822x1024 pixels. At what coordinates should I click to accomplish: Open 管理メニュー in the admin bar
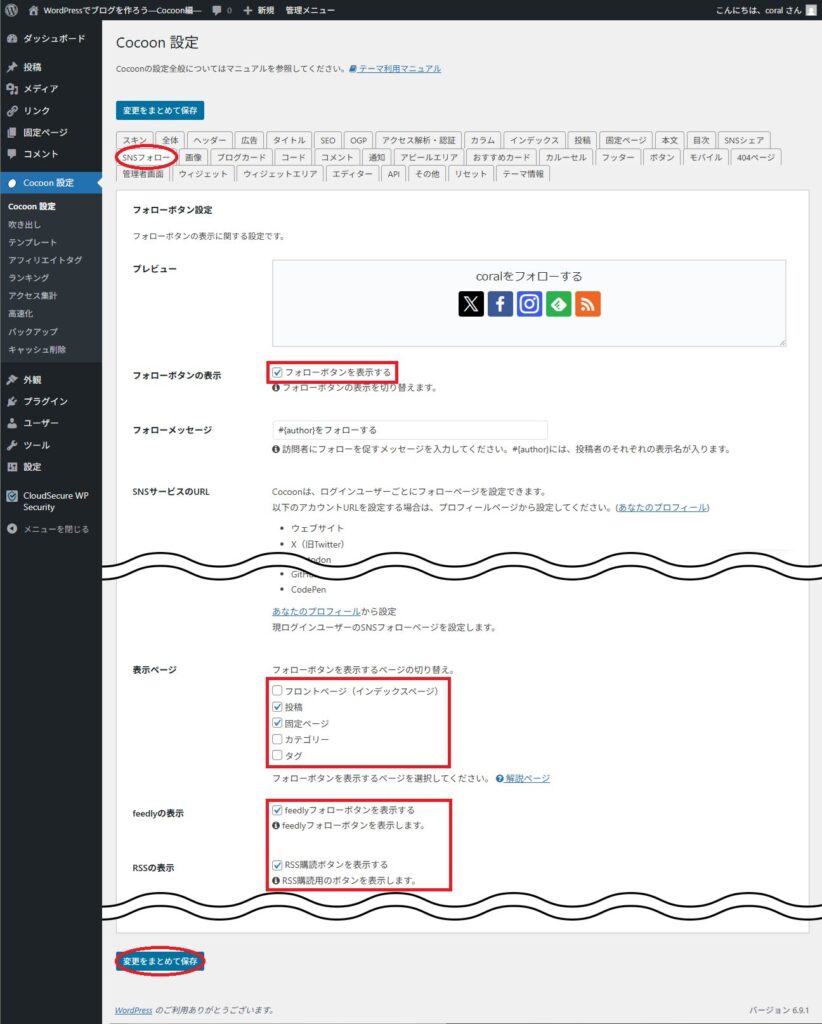coord(310,11)
